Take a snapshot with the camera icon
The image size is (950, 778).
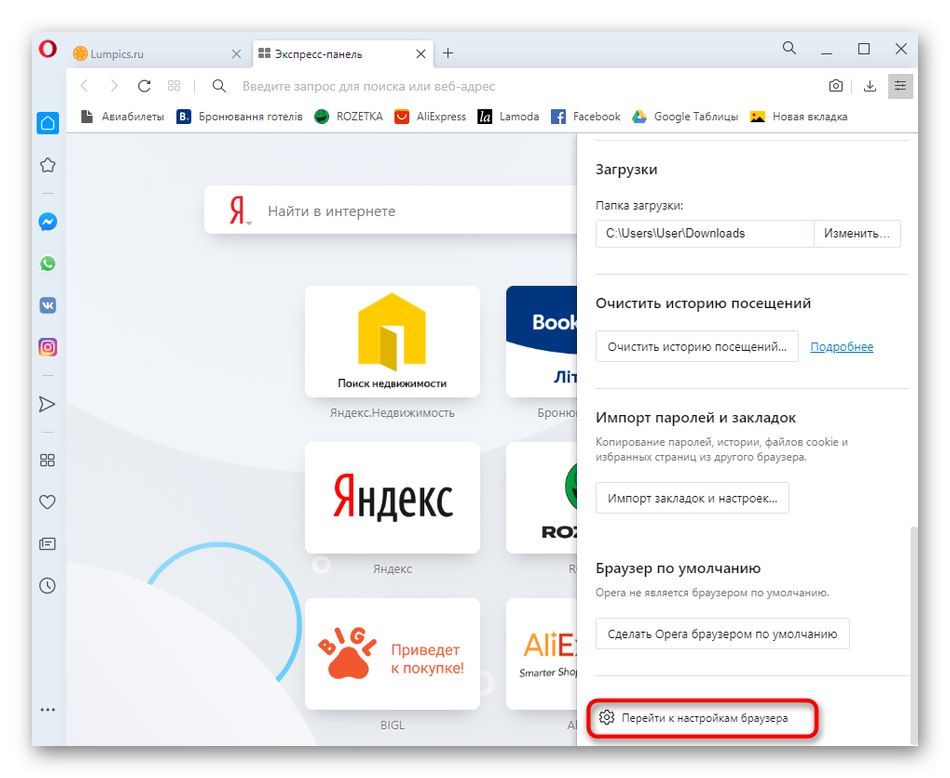(x=835, y=86)
